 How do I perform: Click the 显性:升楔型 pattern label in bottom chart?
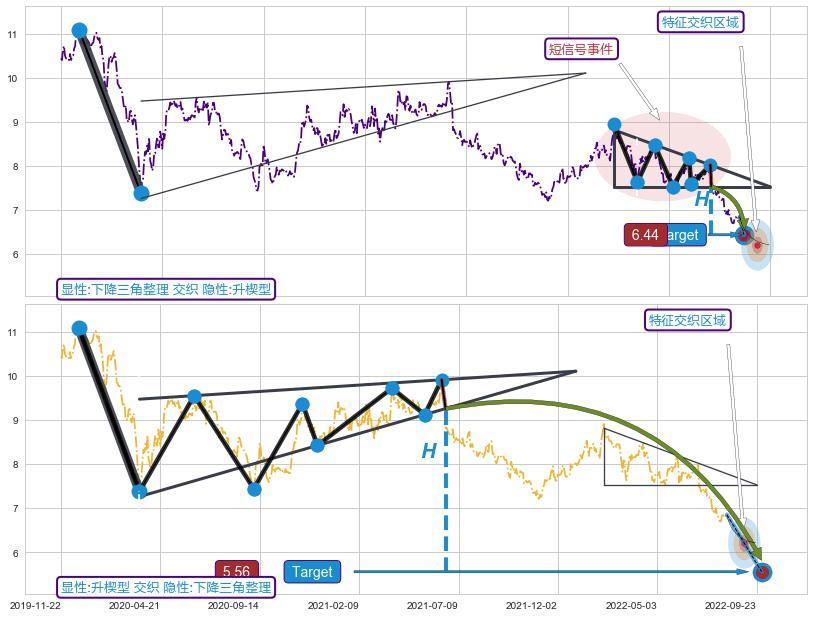point(166,587)
